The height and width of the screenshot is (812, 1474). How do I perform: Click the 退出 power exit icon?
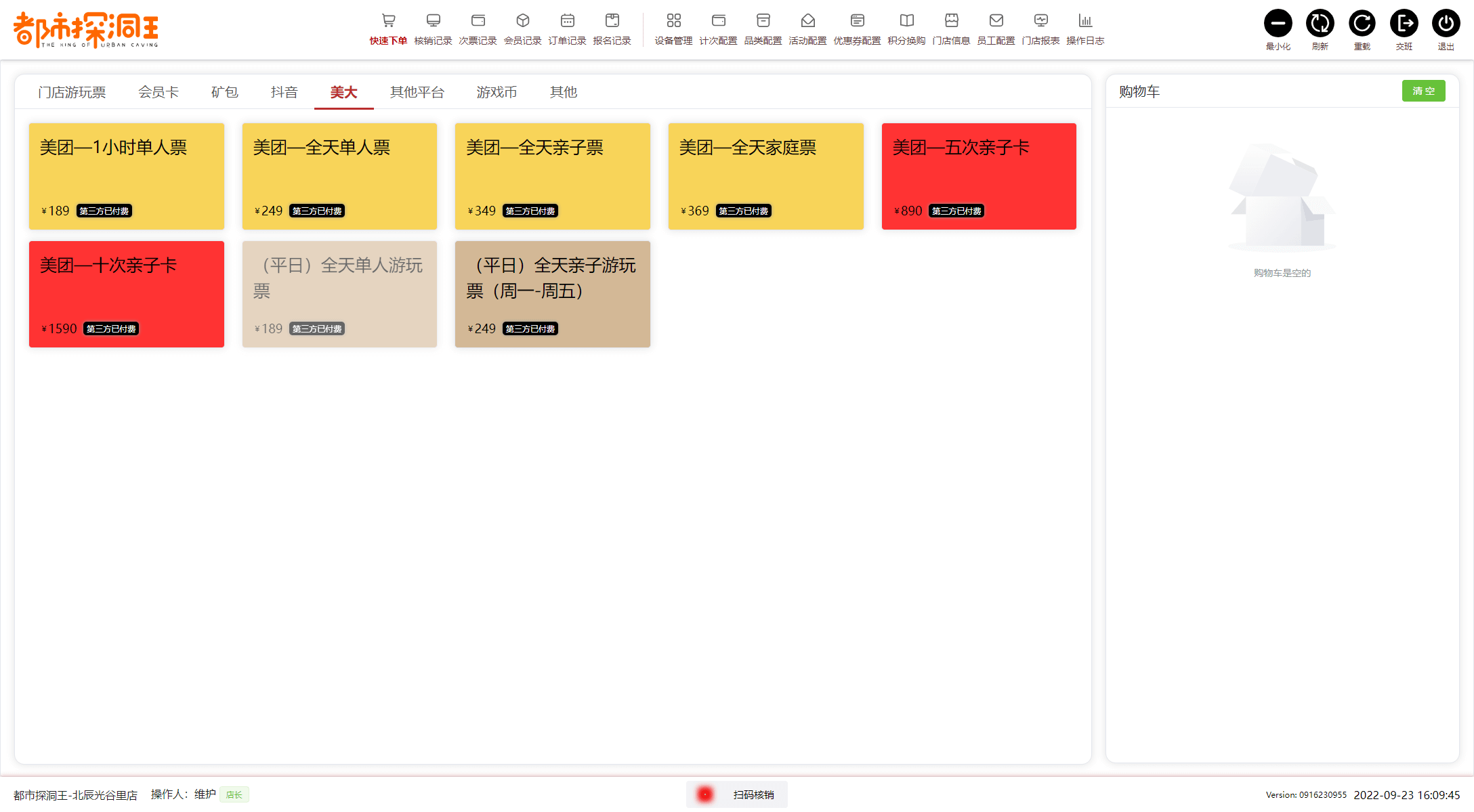click(x=1446, y=23)
